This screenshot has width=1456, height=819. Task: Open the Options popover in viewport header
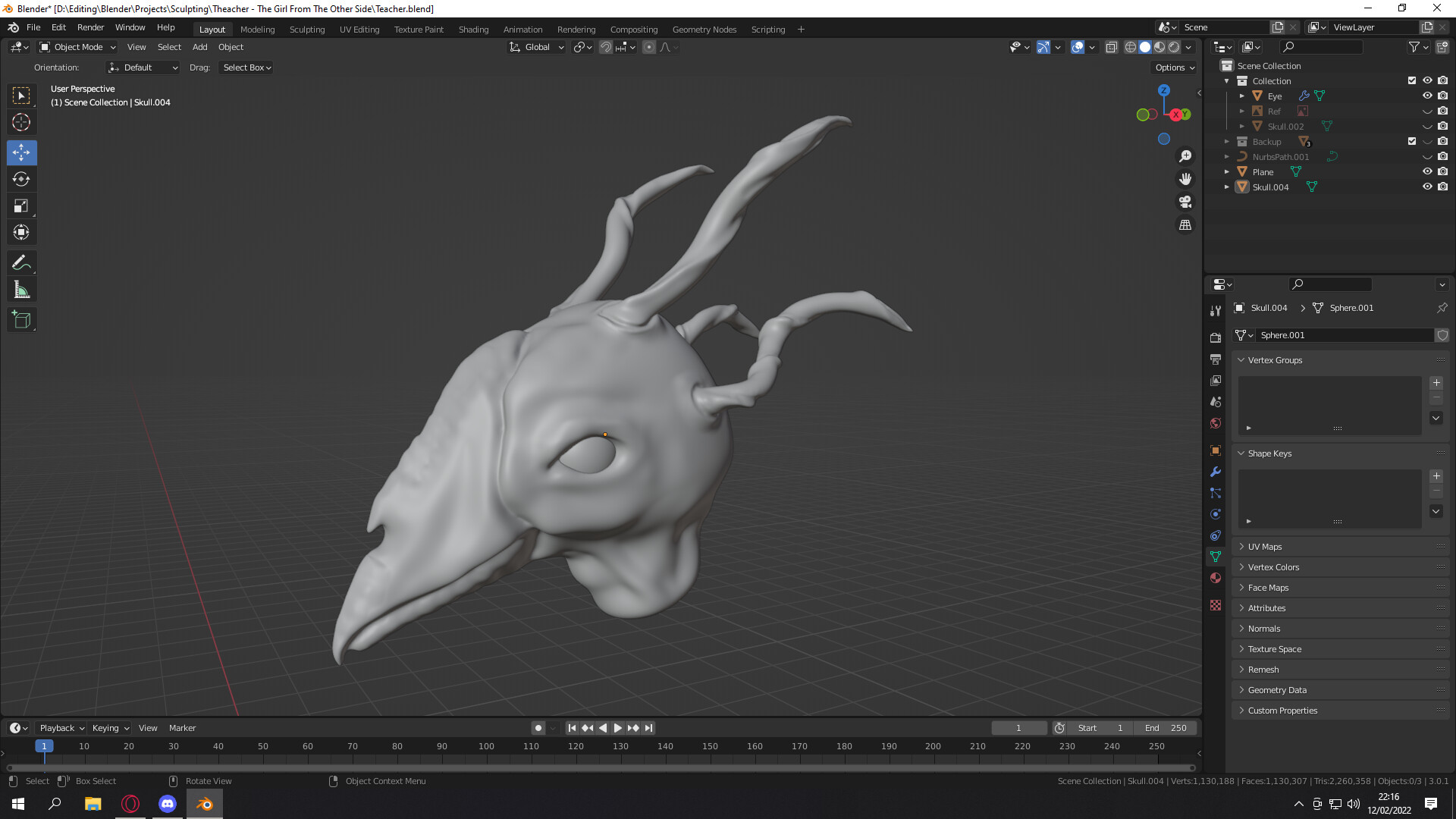[1173, 67]
